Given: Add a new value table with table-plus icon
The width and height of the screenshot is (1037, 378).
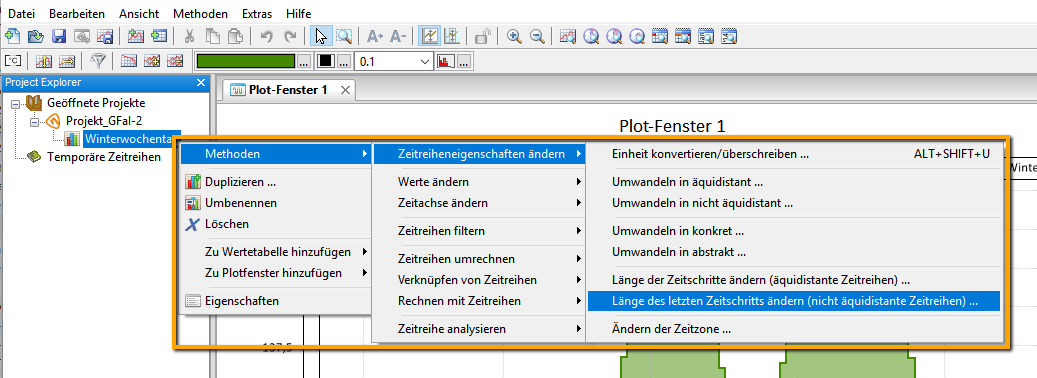Looking at the screenshot, I should tap(159, 36).
